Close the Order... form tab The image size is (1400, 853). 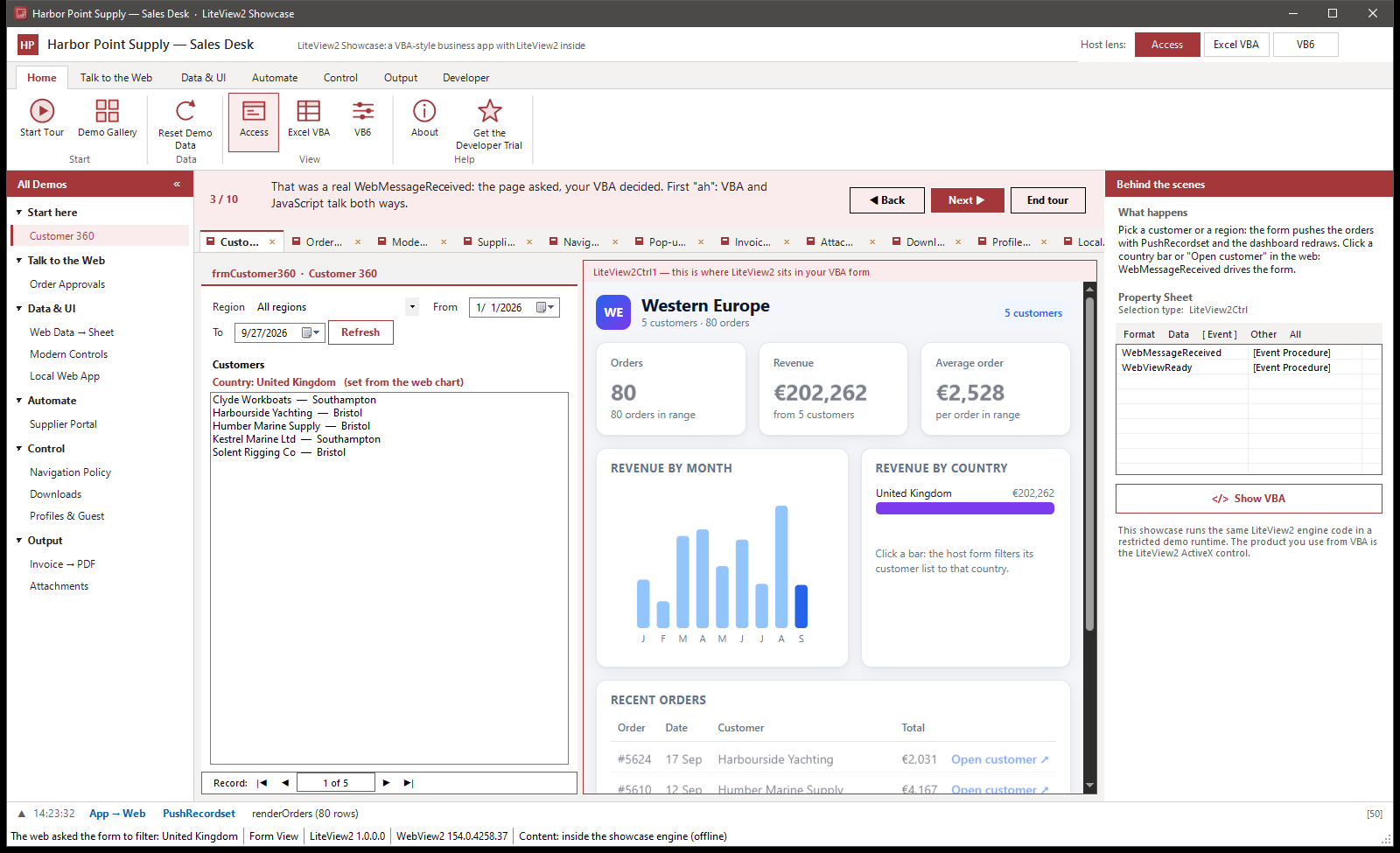[x=358, y=242]
